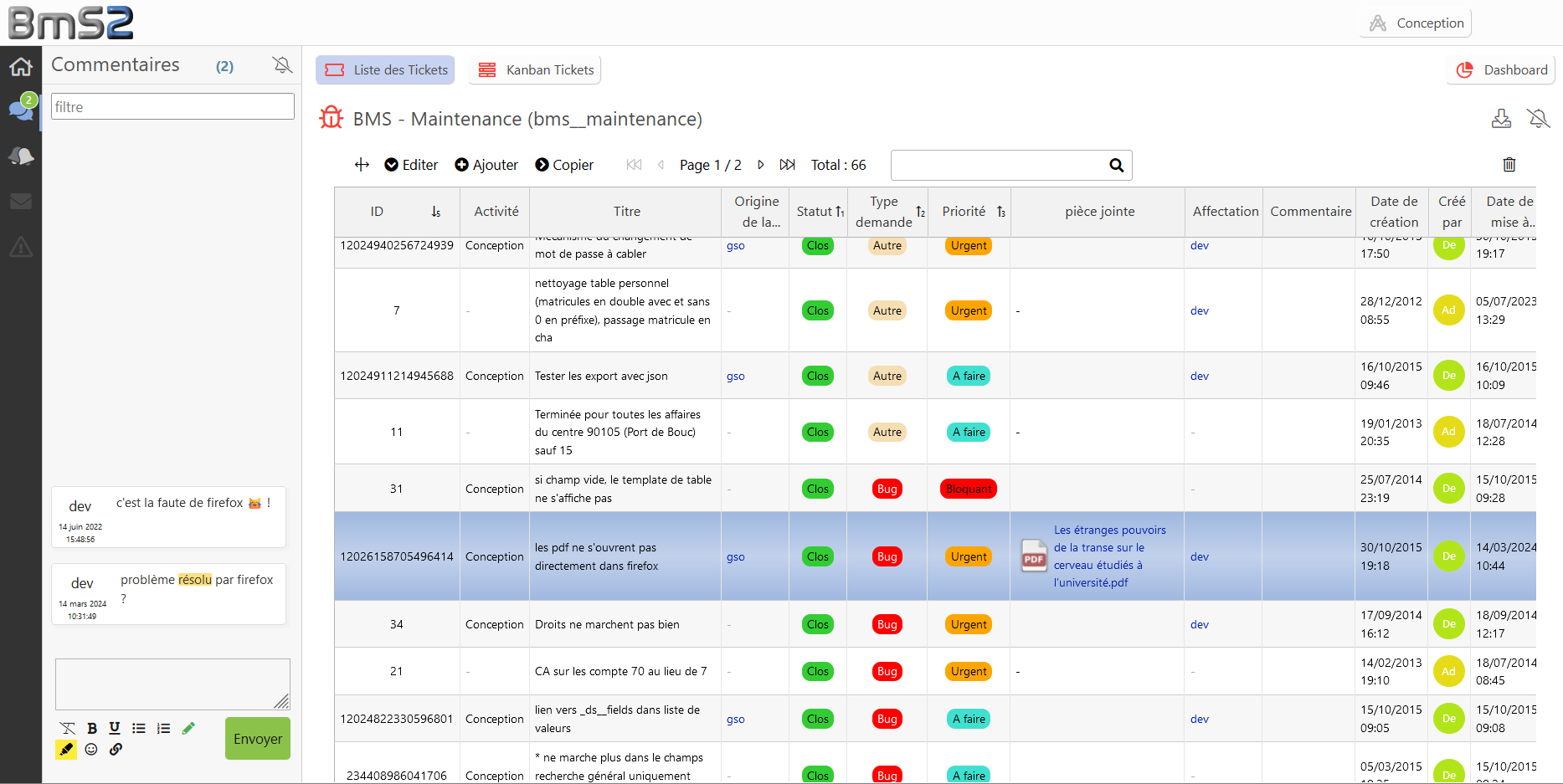Click A faire badge in ticket 11 row
Image resolution: width=1563 pixels, height=784 pixels.
[969, 432]
